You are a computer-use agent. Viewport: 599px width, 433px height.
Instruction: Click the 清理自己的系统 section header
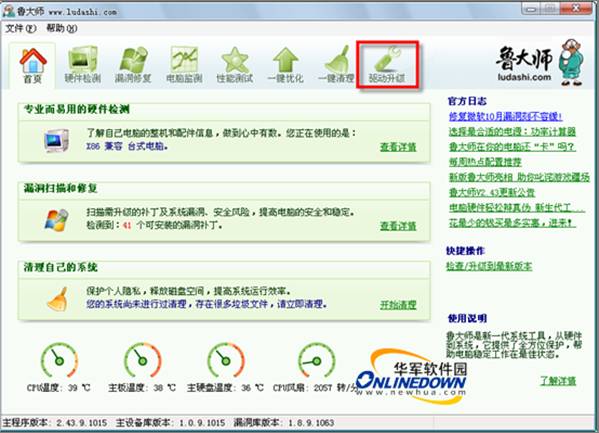pyautogui.click(x=60, y=267)
